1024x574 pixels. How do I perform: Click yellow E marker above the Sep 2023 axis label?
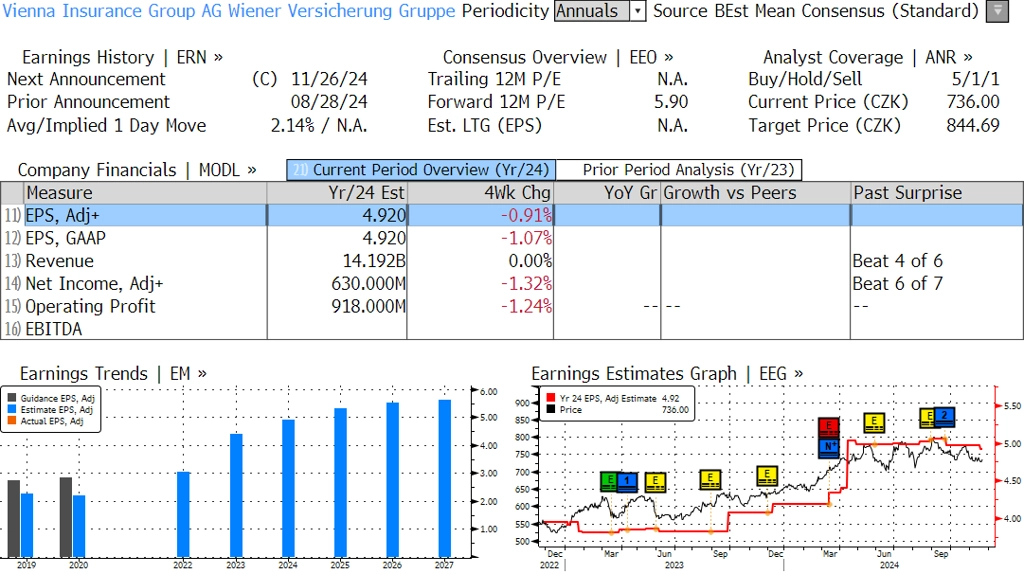pos(710,479)
